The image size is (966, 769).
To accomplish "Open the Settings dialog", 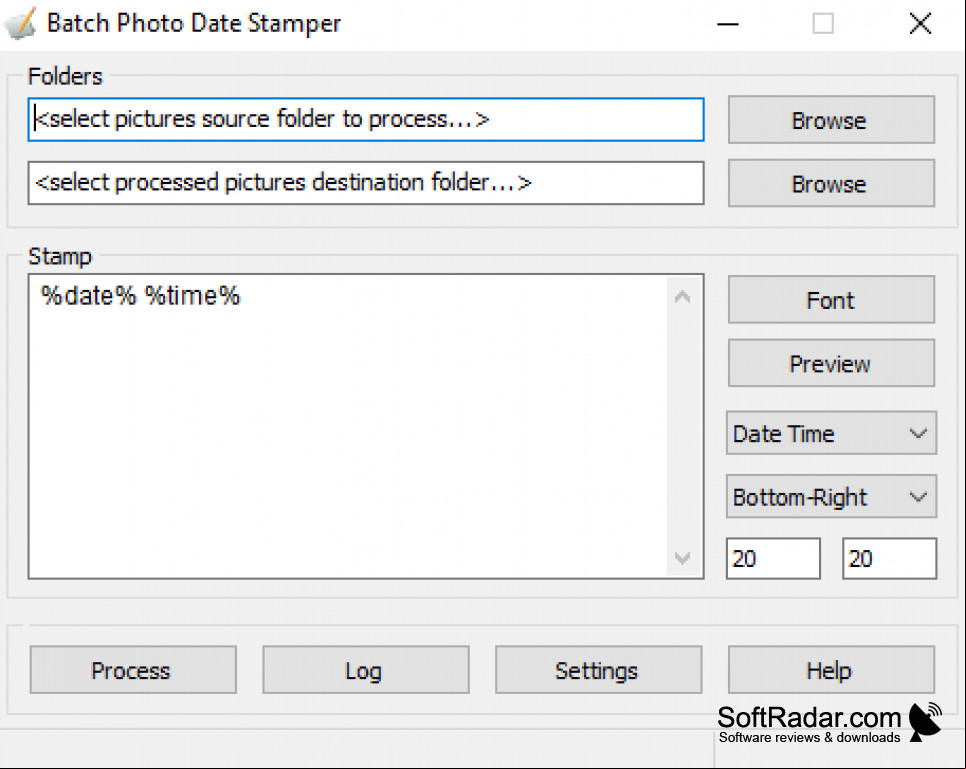I will tap(599, 670).
